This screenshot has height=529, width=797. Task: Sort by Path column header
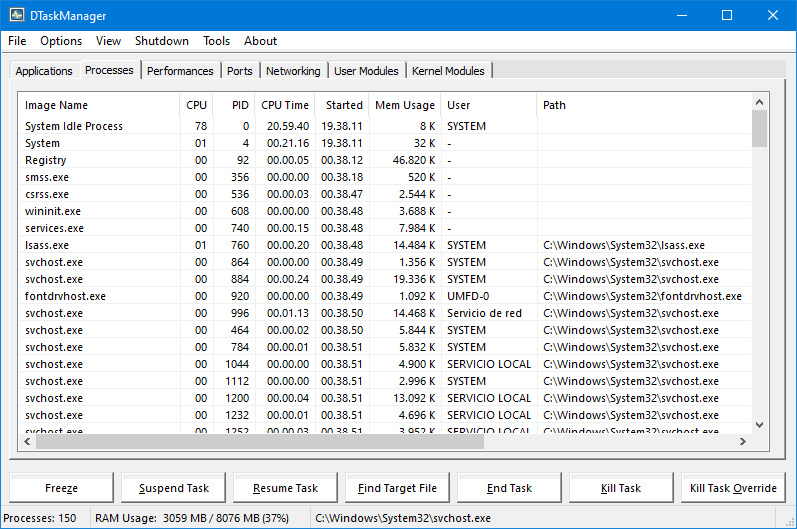point(643,105)
